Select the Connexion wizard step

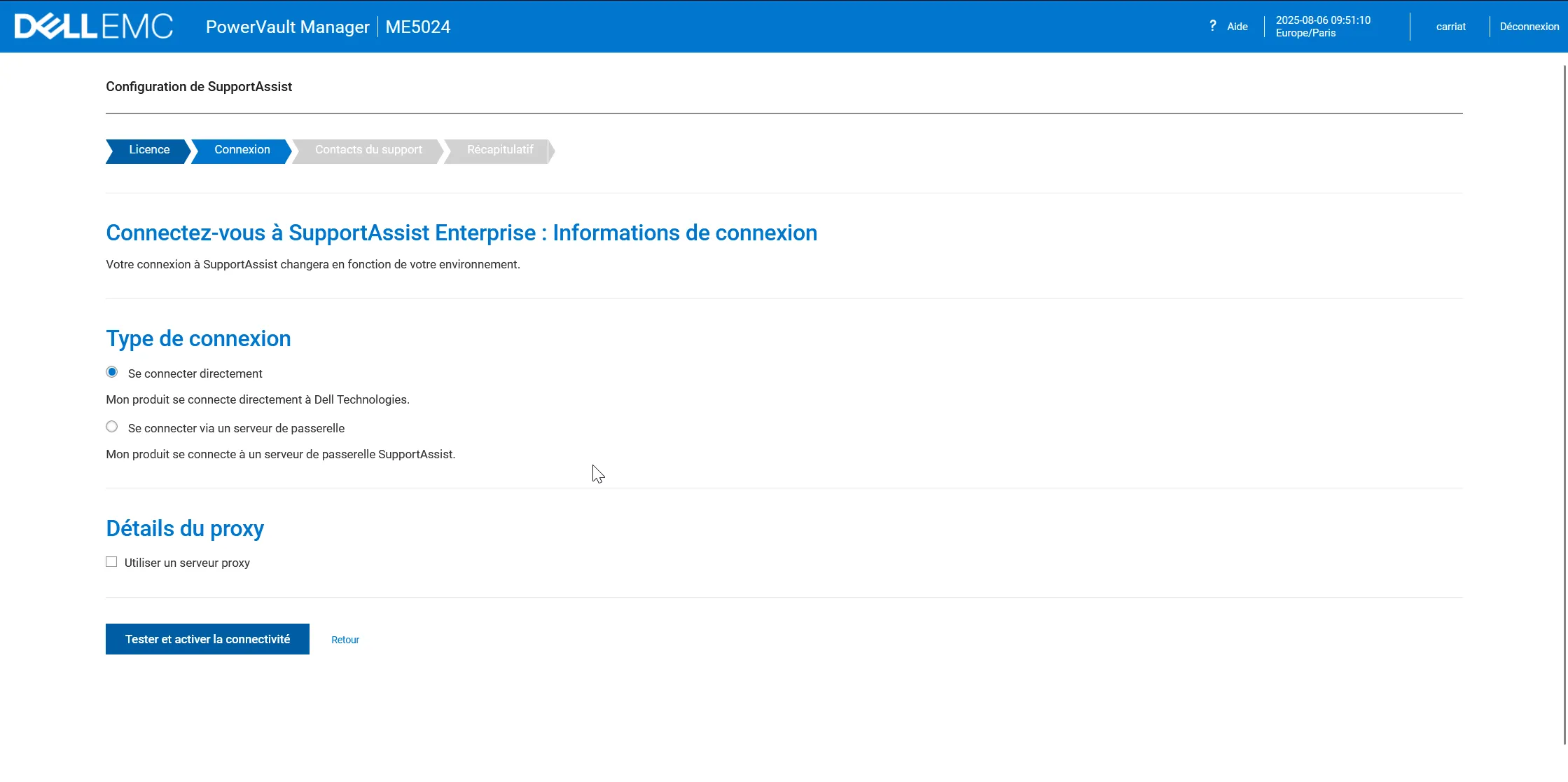click(x=242, y=150)
